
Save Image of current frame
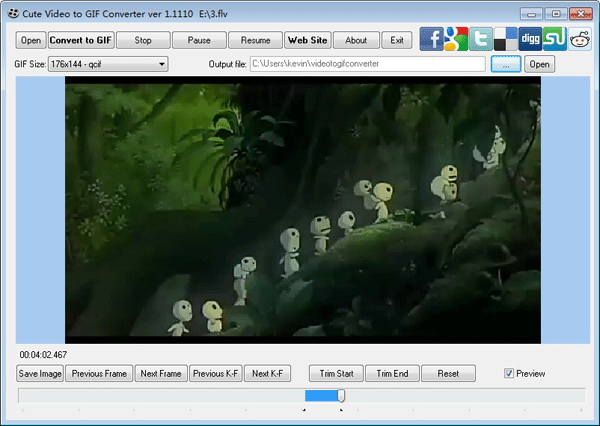coord(40,374)
